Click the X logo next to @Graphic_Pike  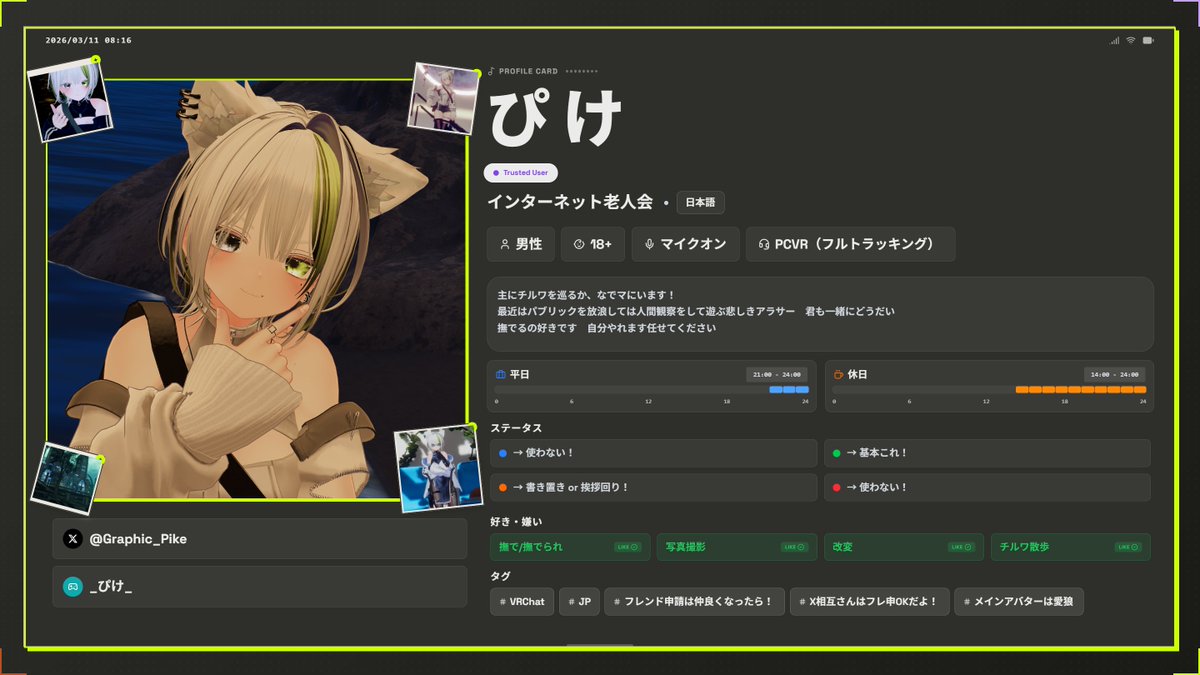[72, 539]
